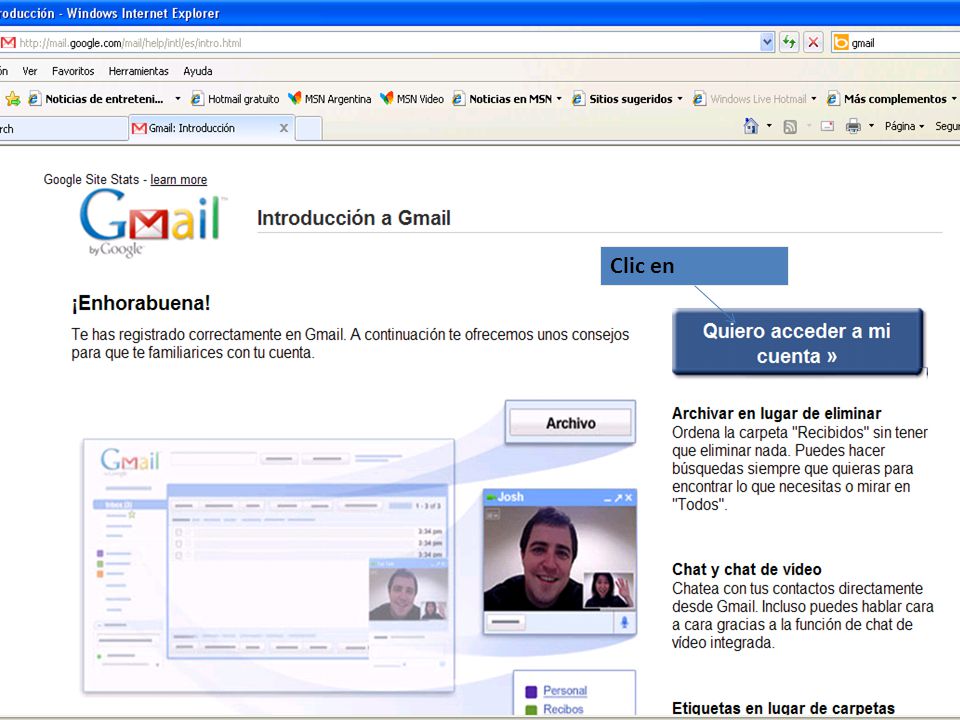The width and height of the screenshot is (960, 720).
Task: Click the Gmail favicon in address bar
Action: [x=8, y=42]
